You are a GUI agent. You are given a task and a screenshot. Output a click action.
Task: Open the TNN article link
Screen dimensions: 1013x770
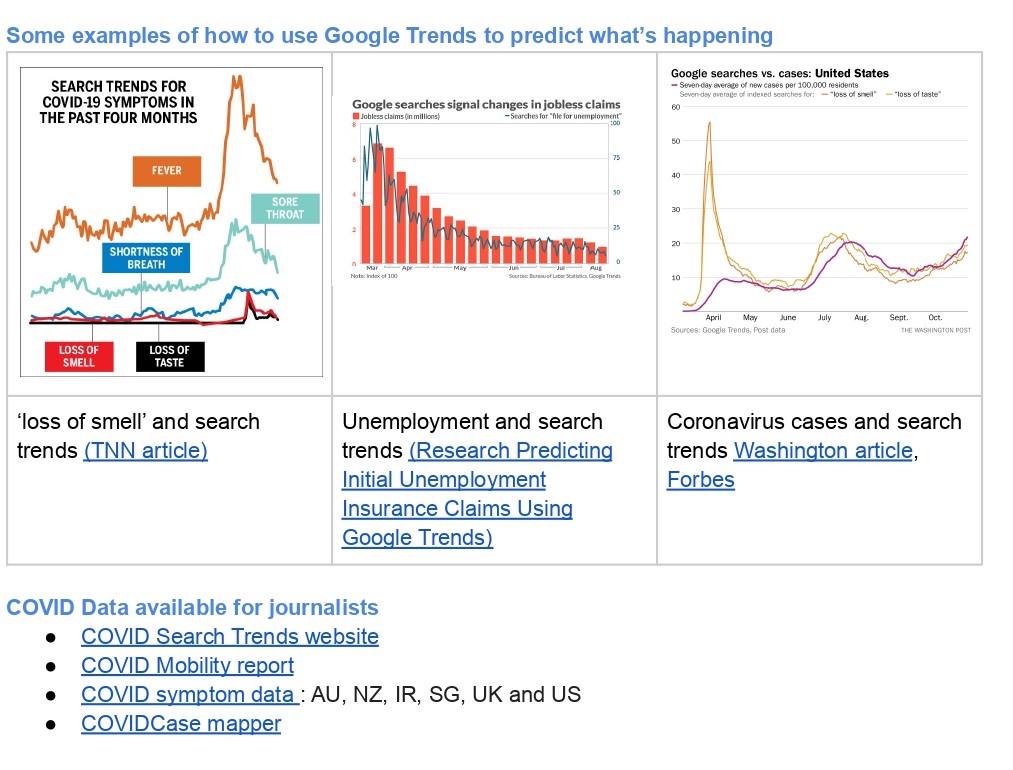pos(146,450)
